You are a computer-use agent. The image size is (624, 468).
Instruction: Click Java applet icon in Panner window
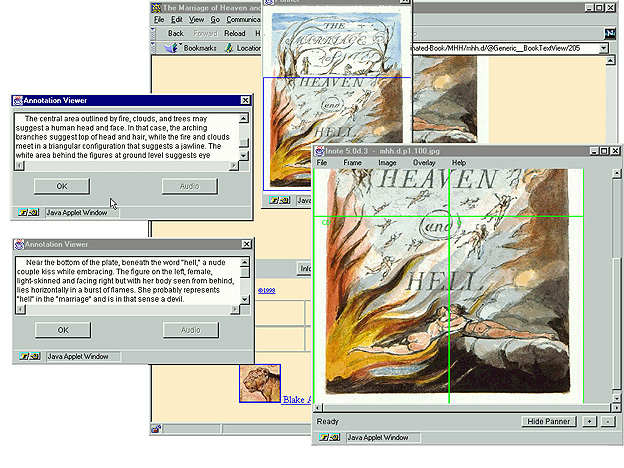[x=279, y=200]
